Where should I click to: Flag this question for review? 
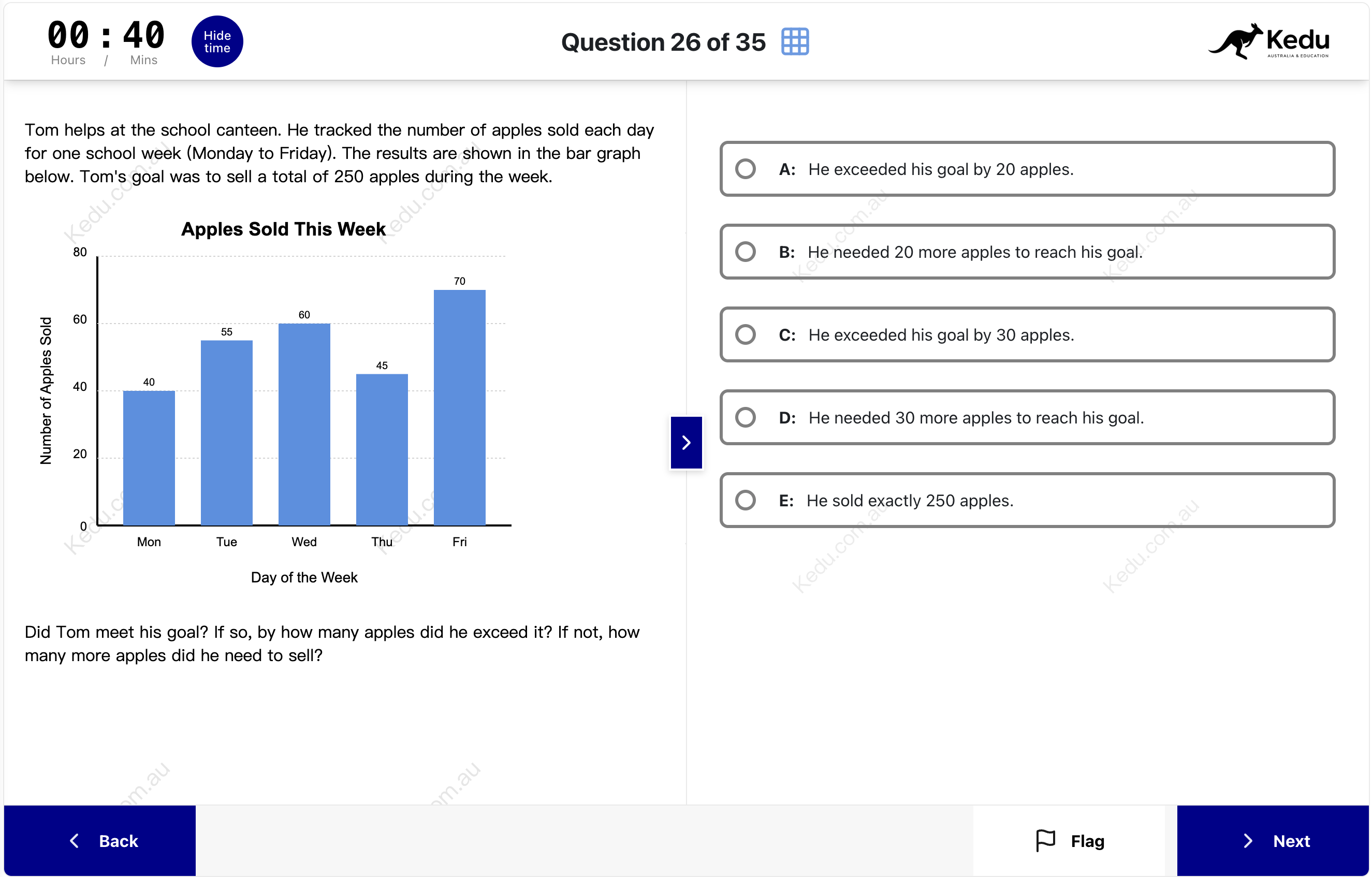coord(1070,841)
